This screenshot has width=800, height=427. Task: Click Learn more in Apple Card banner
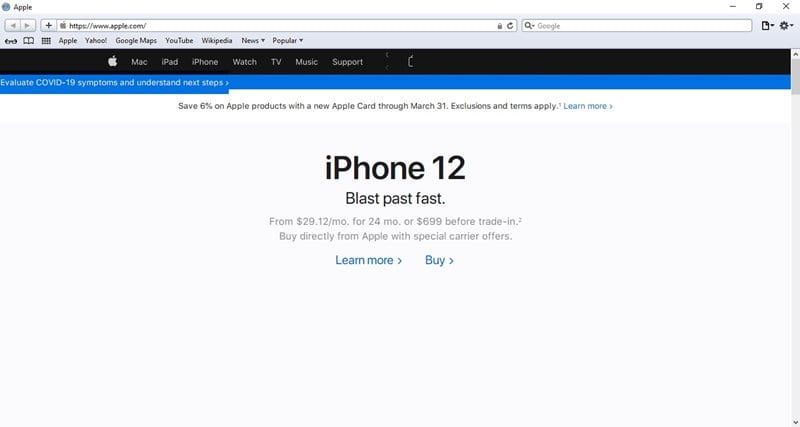pyautogui.click(x=588, y=106)
